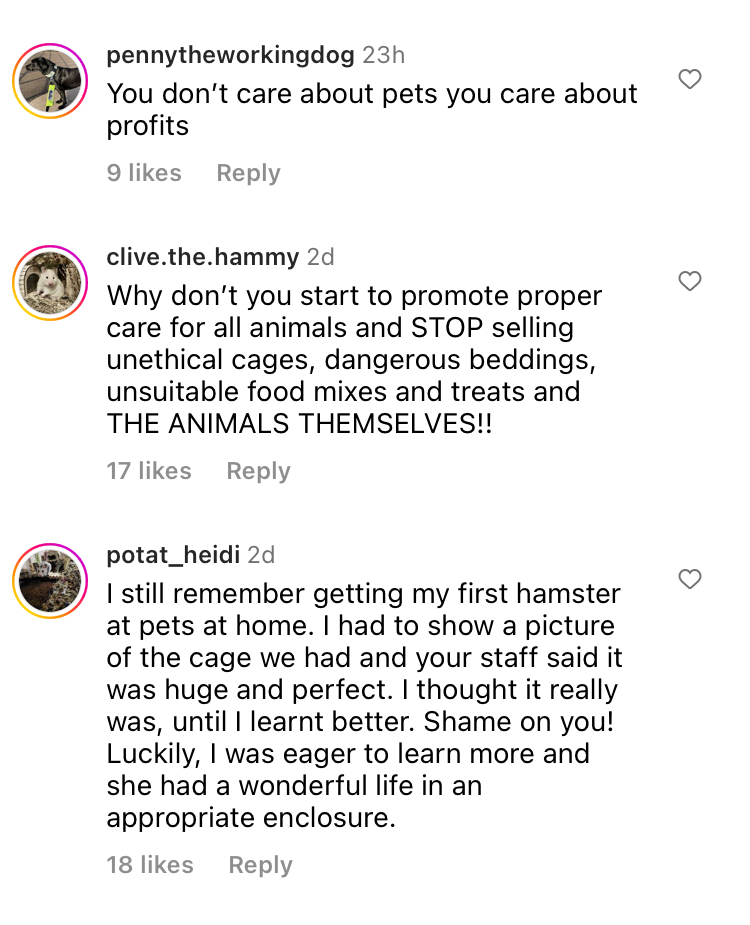Like pennytheworkingdog's comment with the heart
The image size is (750, 925).
(x=690, y=79)
